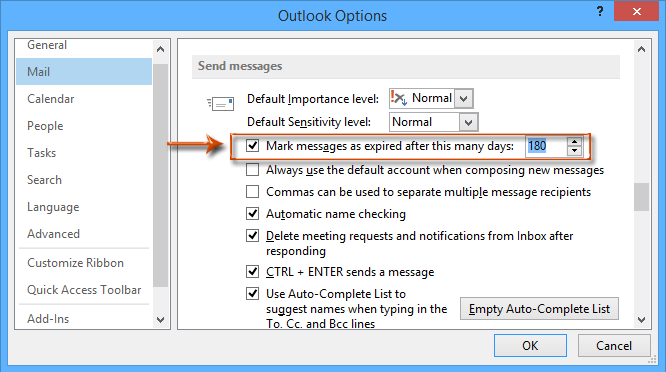Click category list scroll down arrow
The width and height of the screenshot is (666, 372).
[x=161, y=320]
